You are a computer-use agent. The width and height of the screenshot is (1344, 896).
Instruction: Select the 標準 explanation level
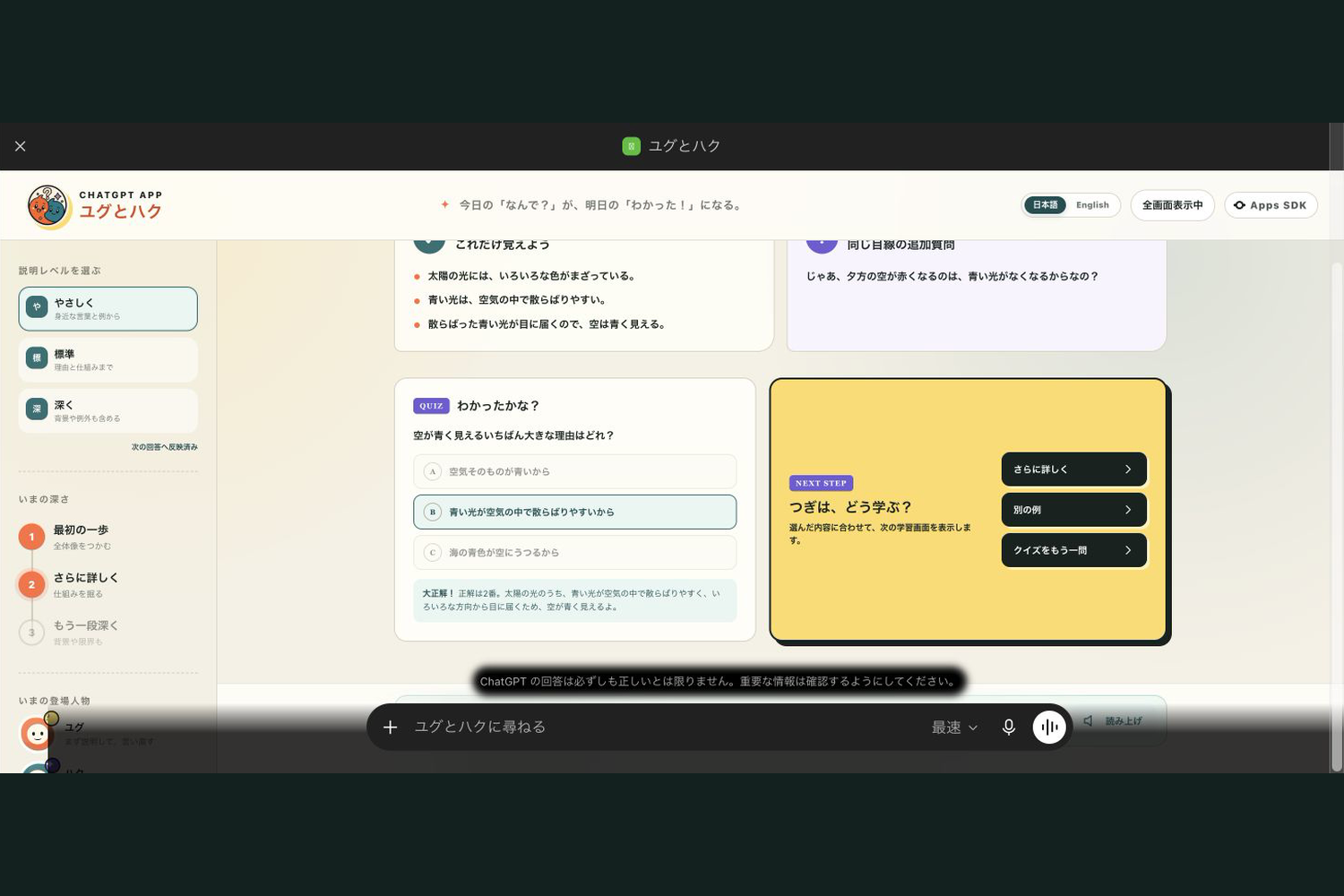108,360
